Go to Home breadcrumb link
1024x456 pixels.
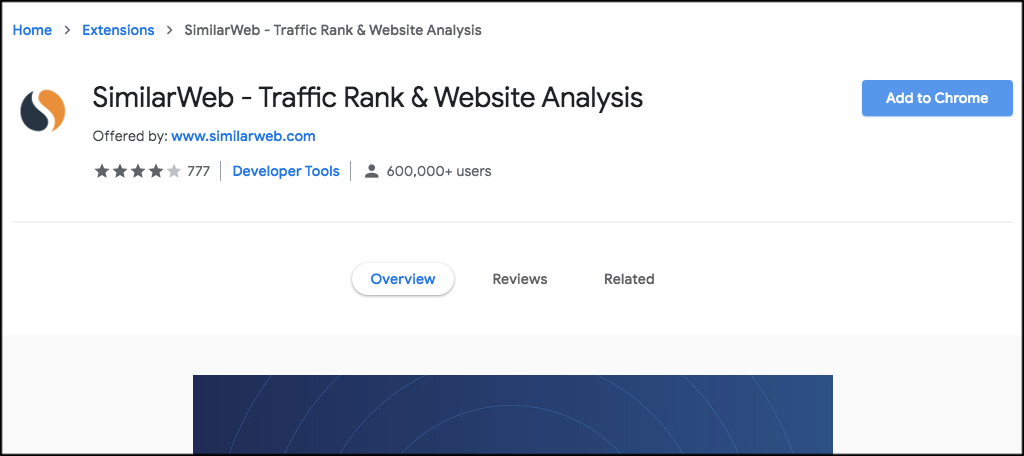click(32, 30)
